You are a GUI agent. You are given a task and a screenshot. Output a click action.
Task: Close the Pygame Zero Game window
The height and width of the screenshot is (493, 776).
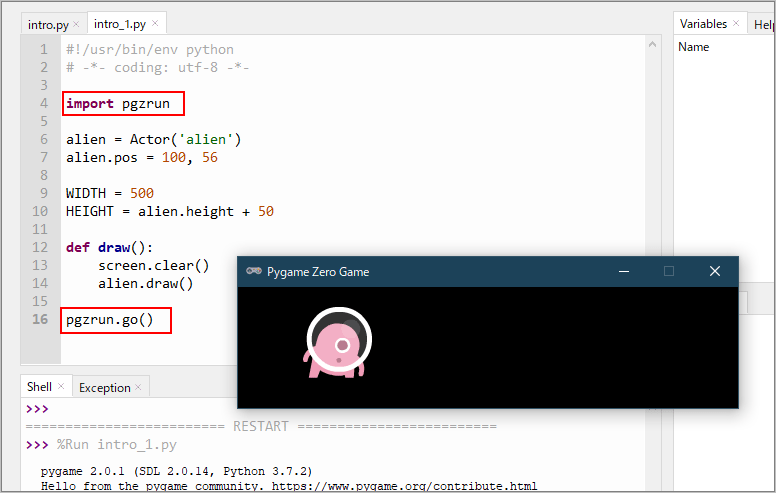pyautogui.click(x=715, y=271)
